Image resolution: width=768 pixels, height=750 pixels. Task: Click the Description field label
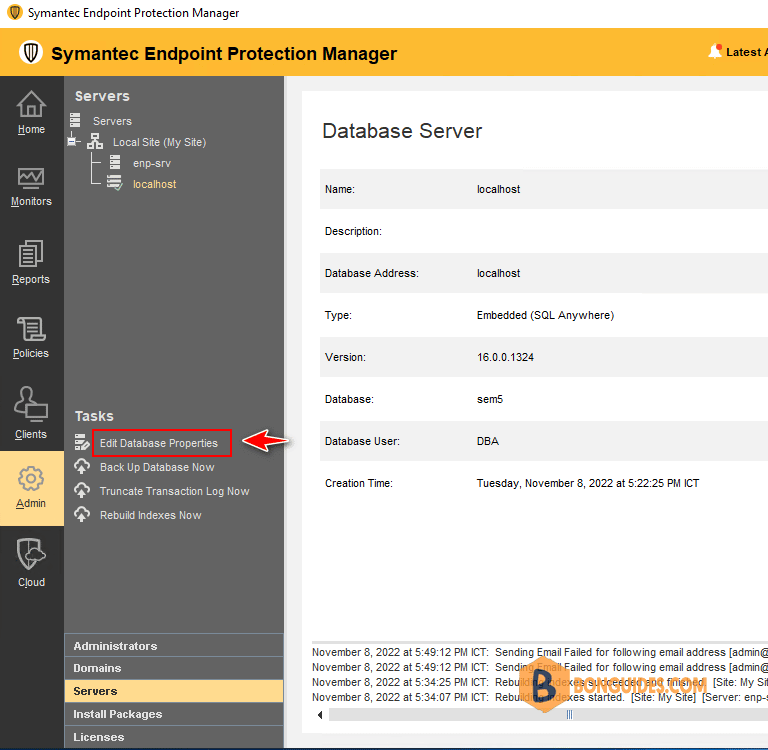tap(353, 231)
